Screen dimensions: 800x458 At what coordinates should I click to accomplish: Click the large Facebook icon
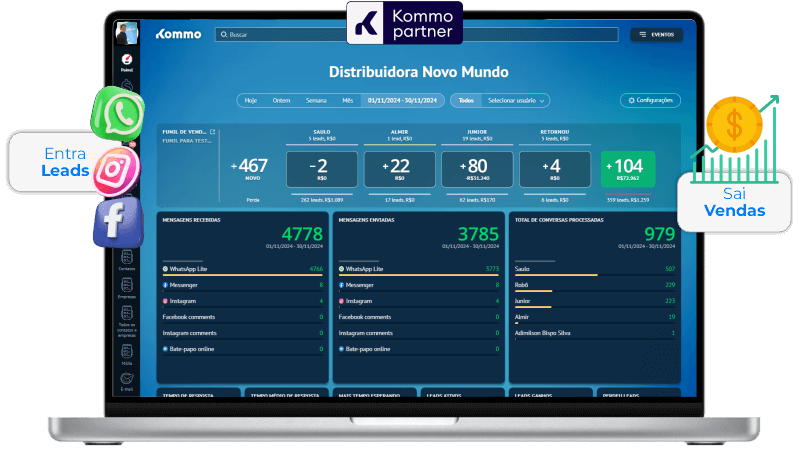point(118,222)
